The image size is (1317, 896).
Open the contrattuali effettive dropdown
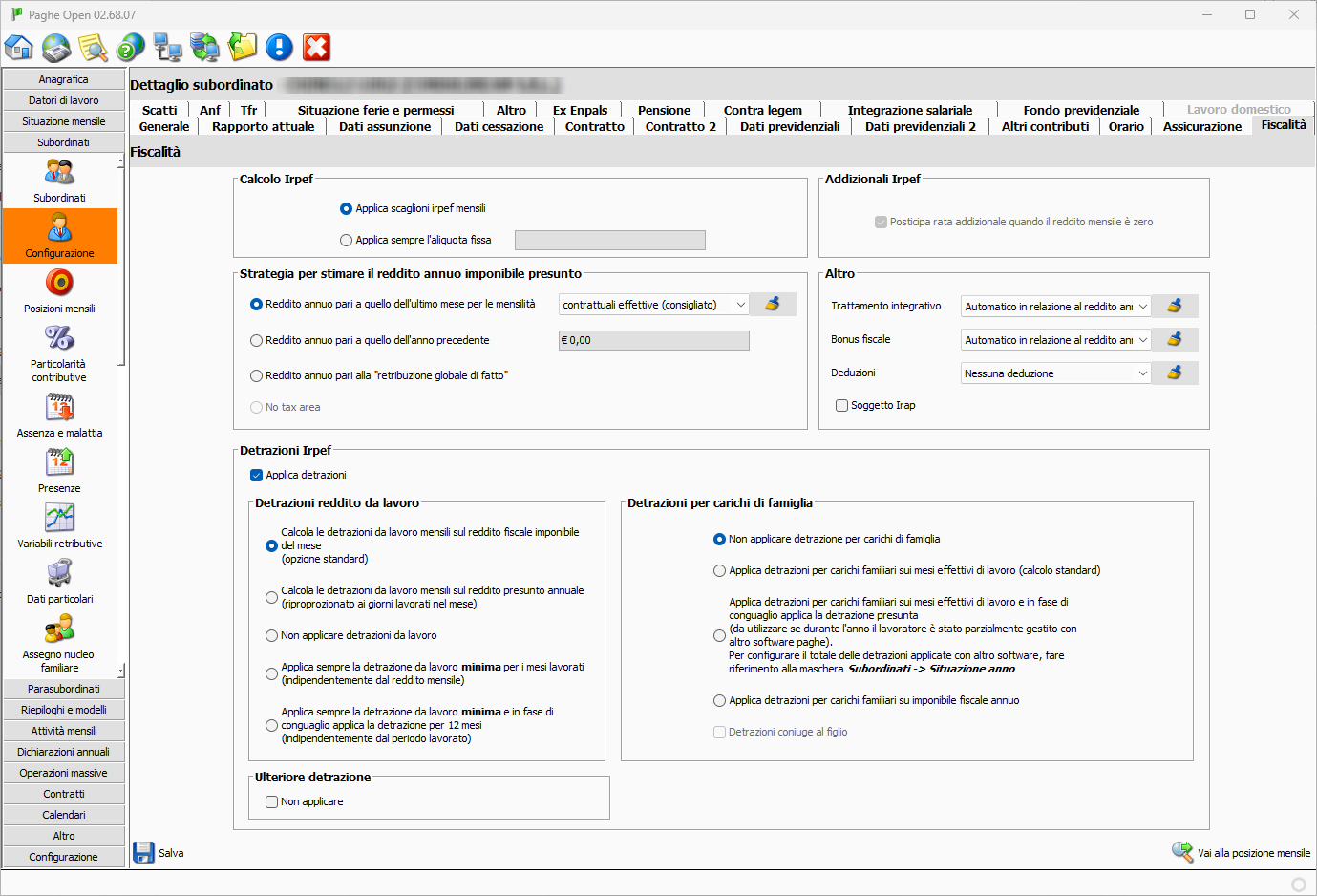click(x=740, y=305)
